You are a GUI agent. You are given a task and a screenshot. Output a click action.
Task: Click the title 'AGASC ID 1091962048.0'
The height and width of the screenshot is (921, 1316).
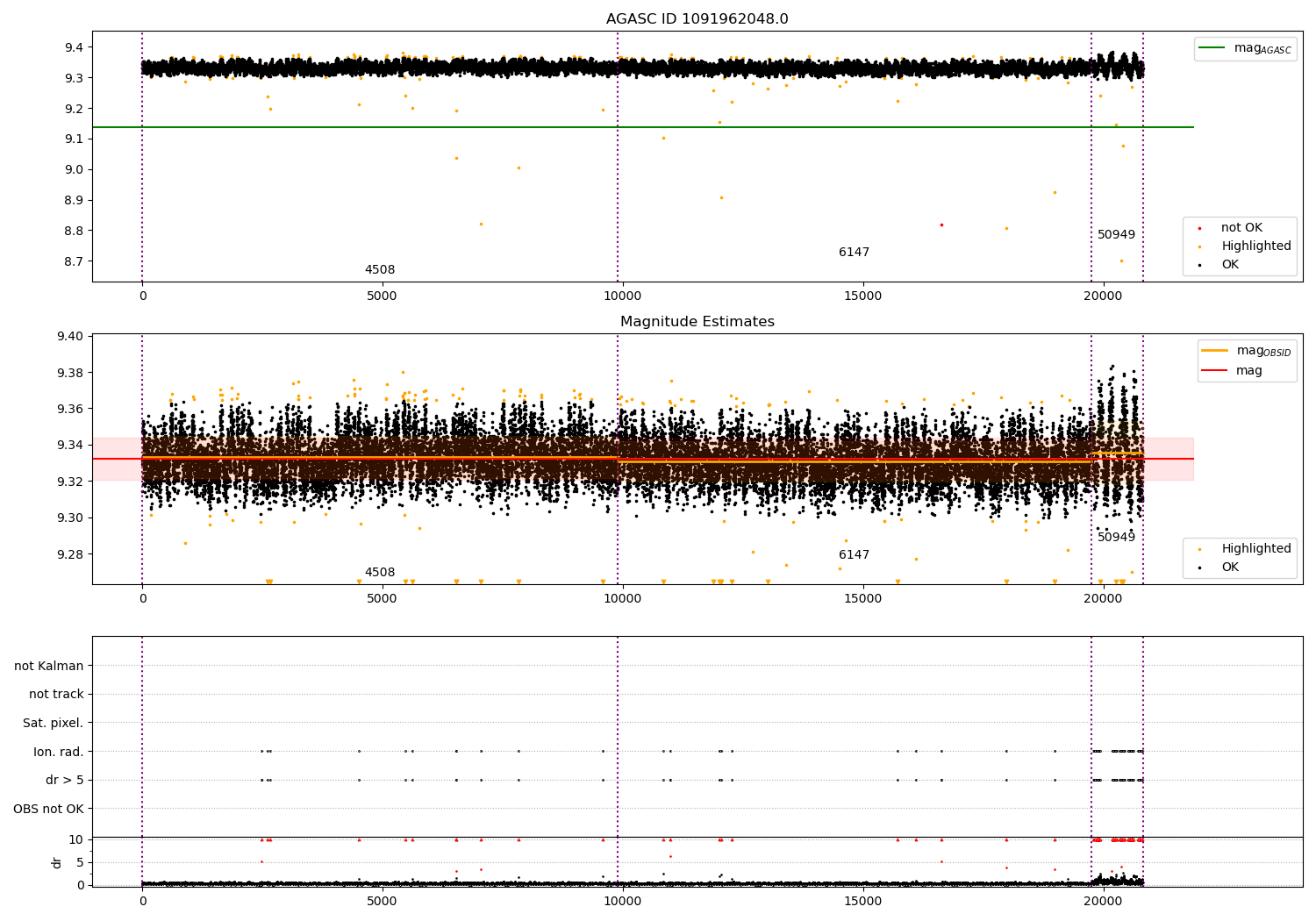(697, 19)
